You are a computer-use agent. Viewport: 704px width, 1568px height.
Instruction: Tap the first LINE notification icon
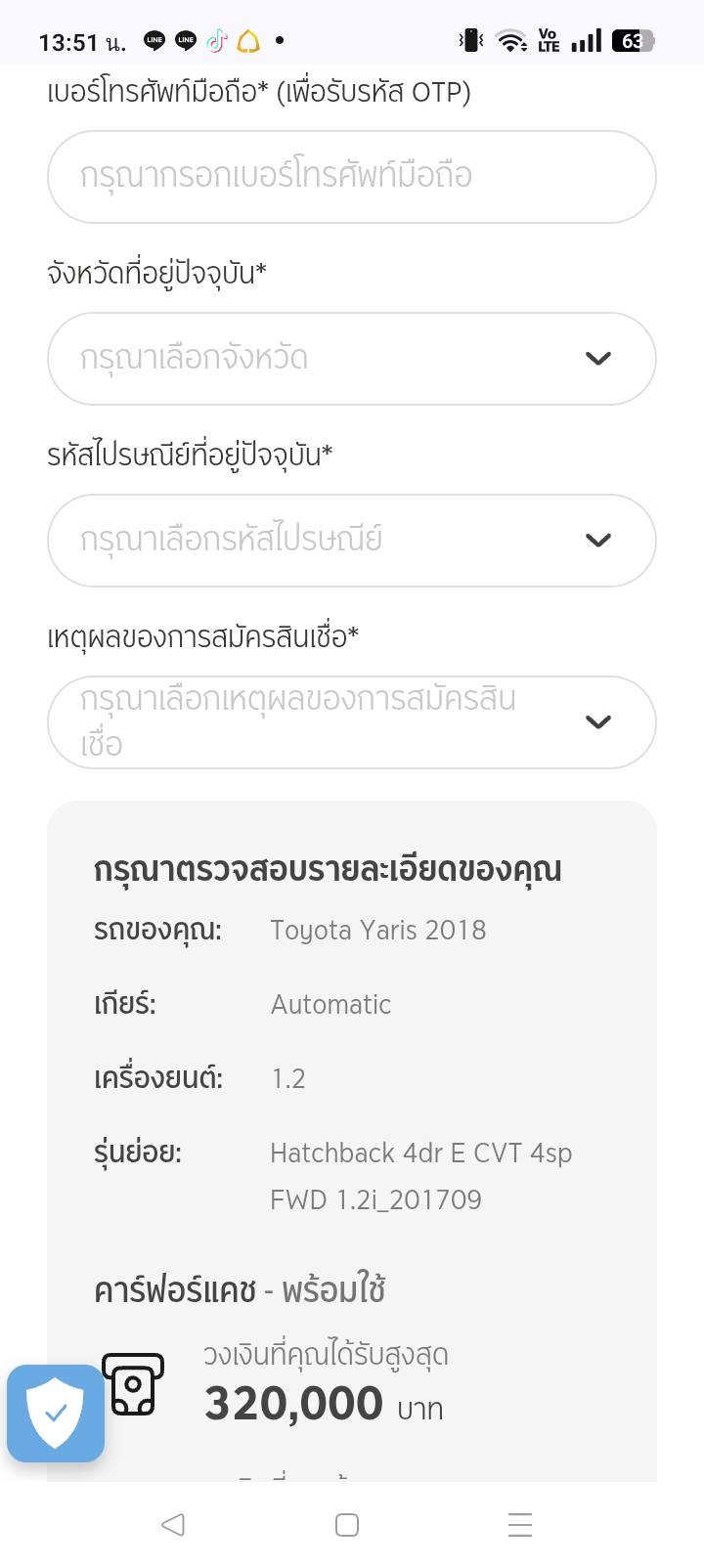tap(154, 41)
